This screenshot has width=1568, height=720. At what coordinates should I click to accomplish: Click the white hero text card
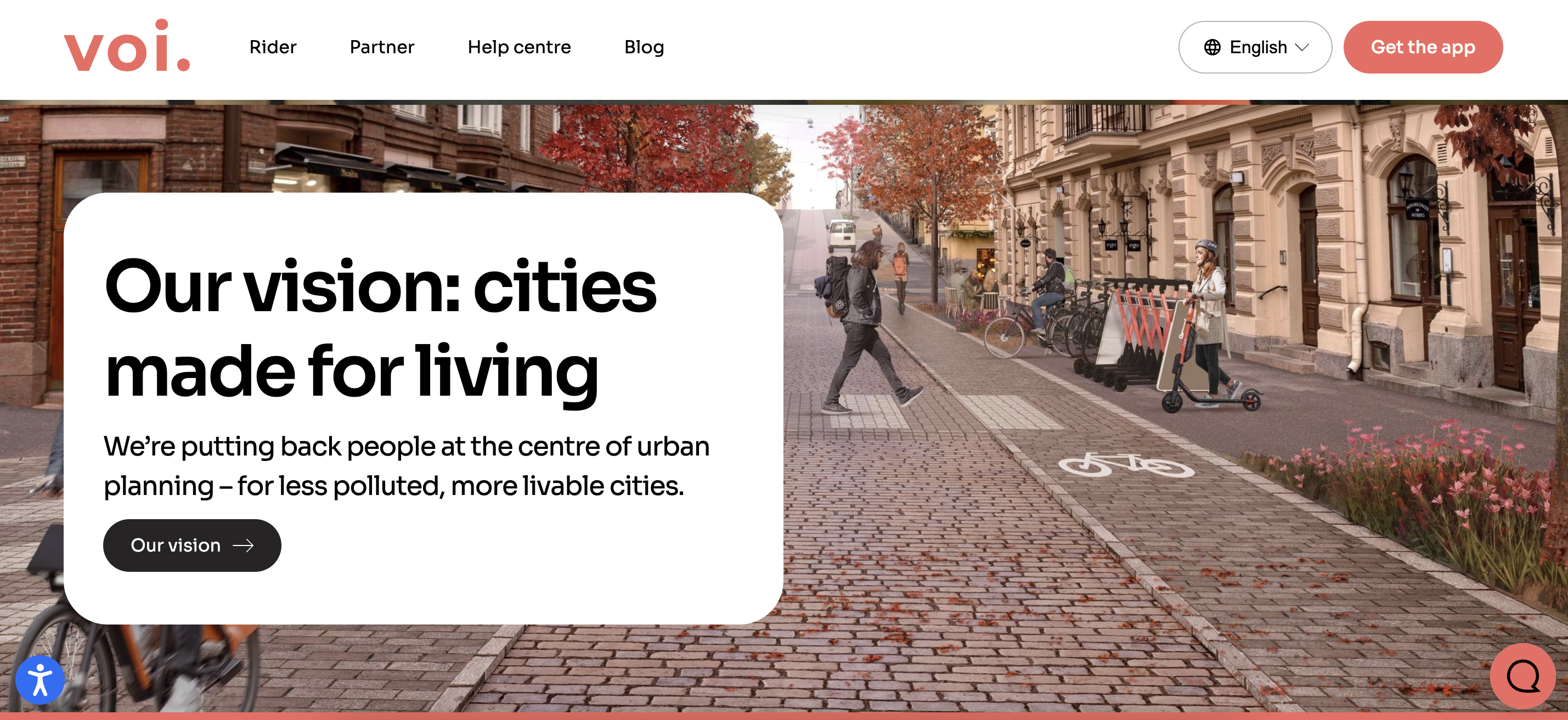pos(423,408)
